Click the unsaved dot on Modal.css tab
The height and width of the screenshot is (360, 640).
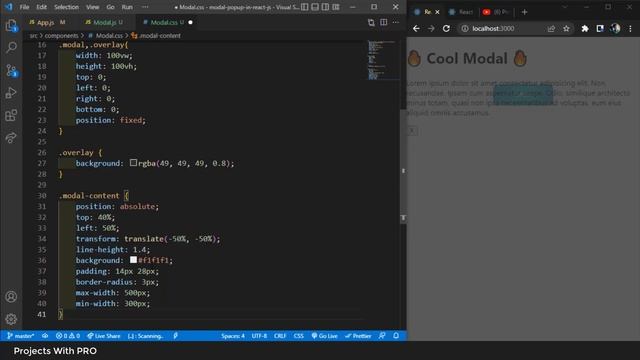click(x=190, y=22)
